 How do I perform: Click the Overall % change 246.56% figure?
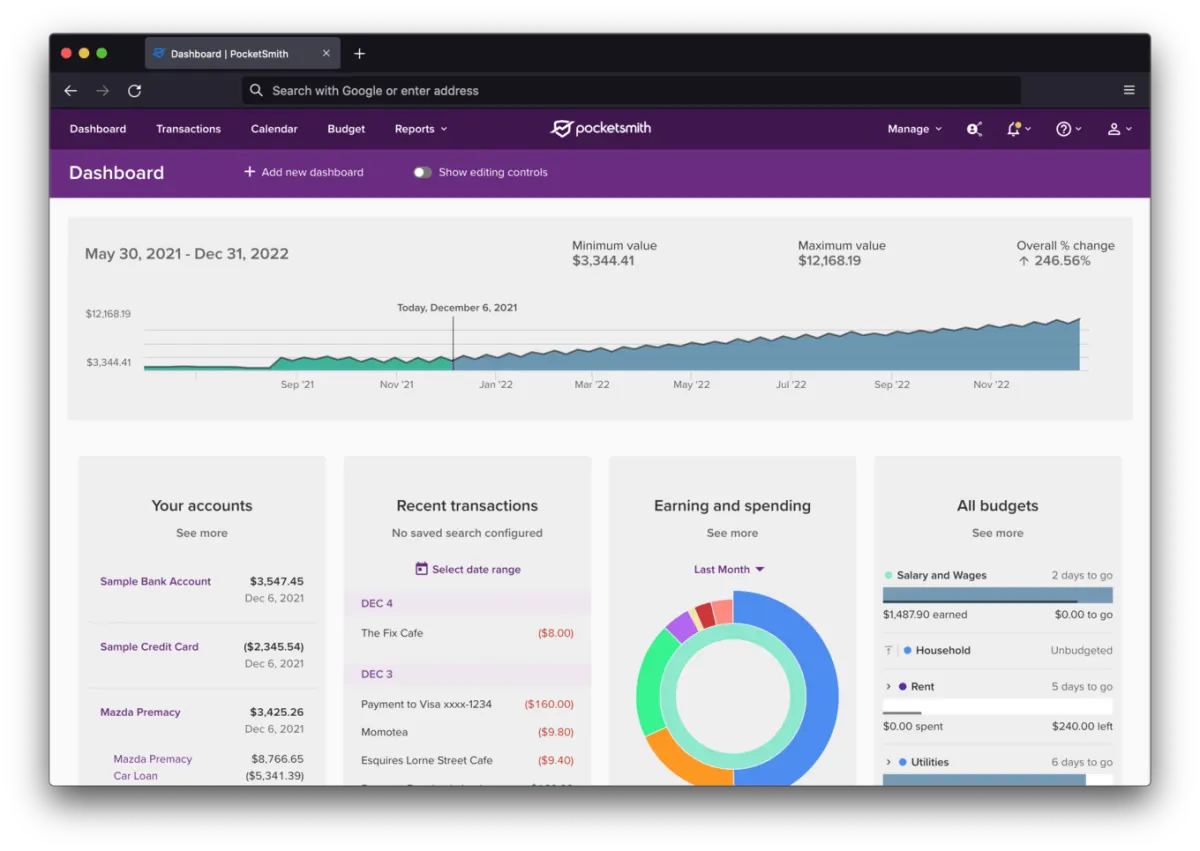(1054, 261)
